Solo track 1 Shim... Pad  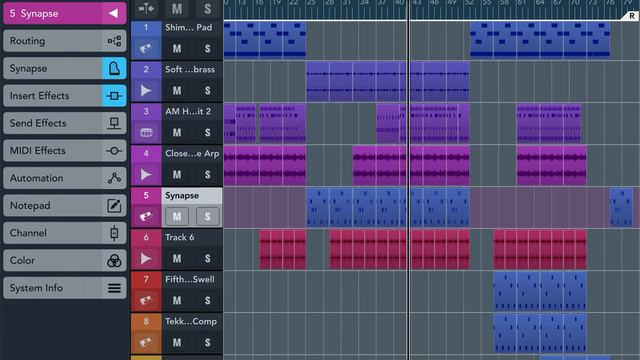click(x=207, y=49)
